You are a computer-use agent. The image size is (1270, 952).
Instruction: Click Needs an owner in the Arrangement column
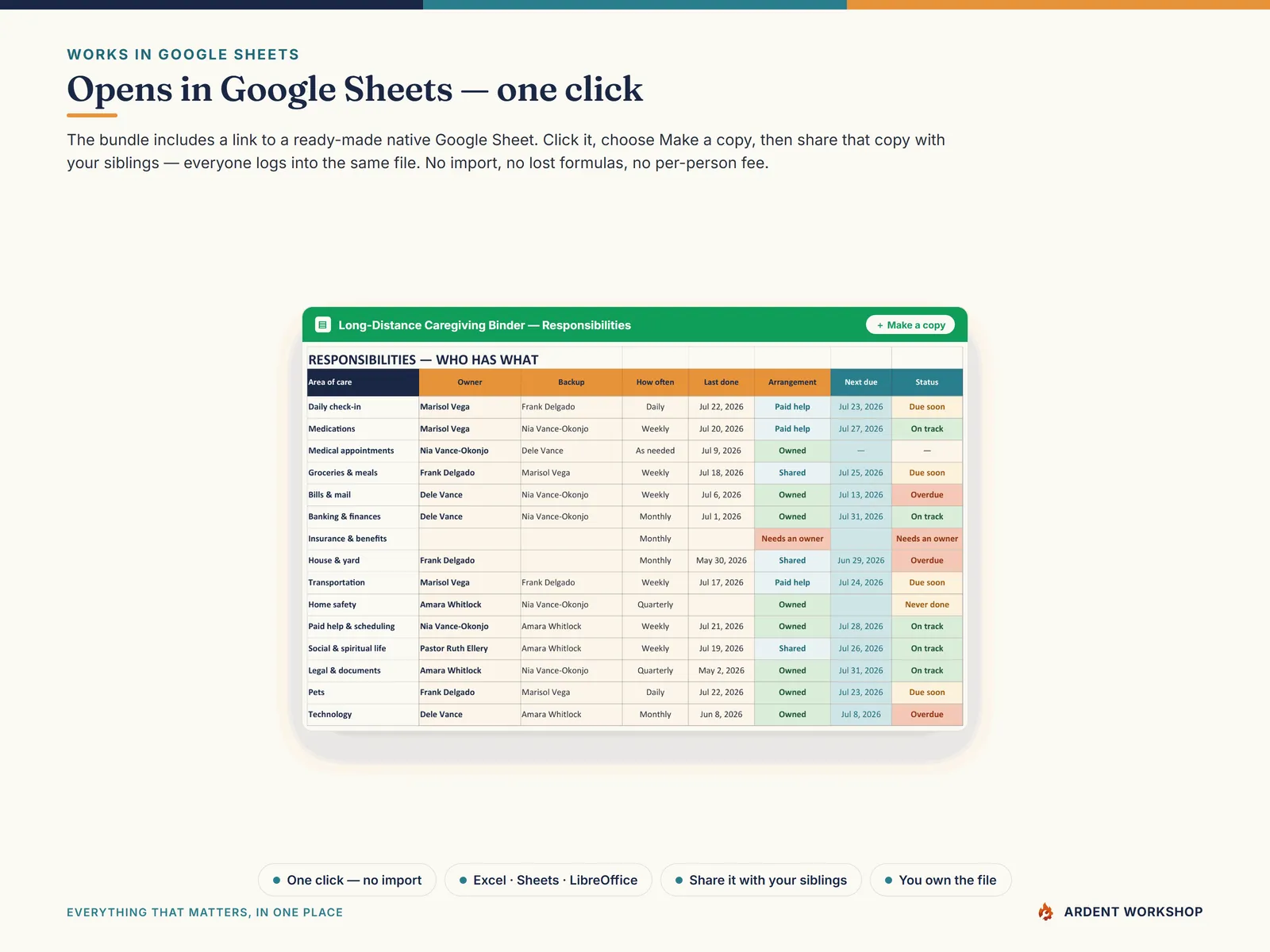tap(792, 539)
